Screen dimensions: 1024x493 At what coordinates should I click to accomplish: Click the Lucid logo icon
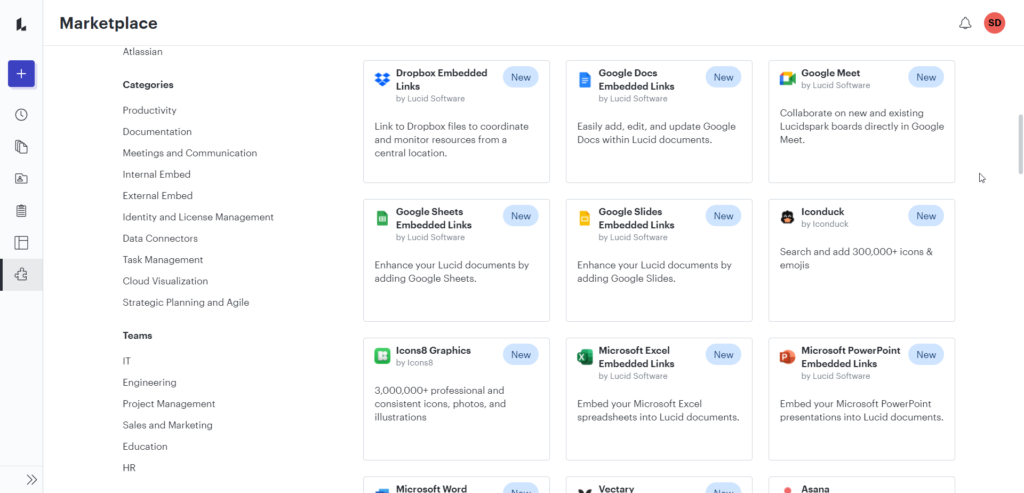pos(21,24)
